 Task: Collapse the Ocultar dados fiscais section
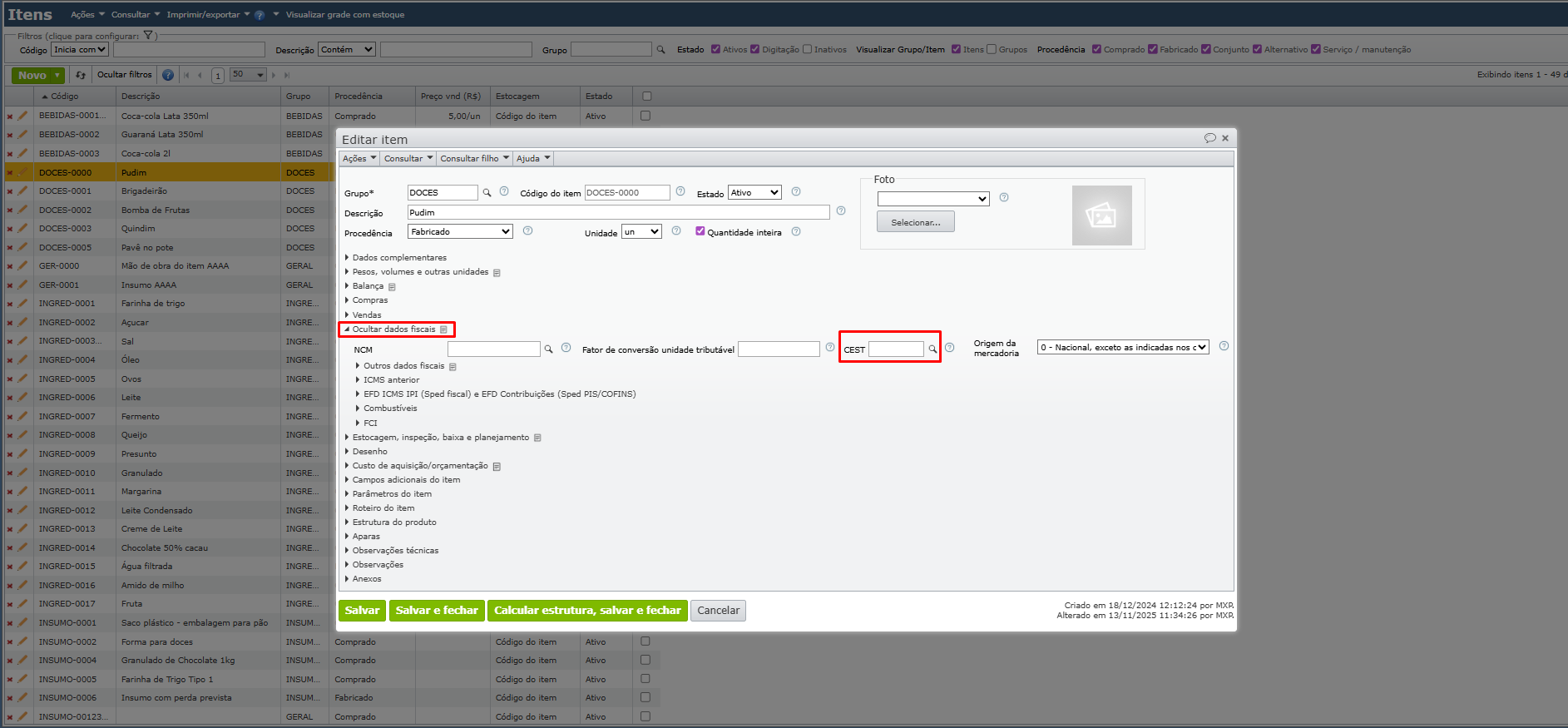tap(390, 329)
